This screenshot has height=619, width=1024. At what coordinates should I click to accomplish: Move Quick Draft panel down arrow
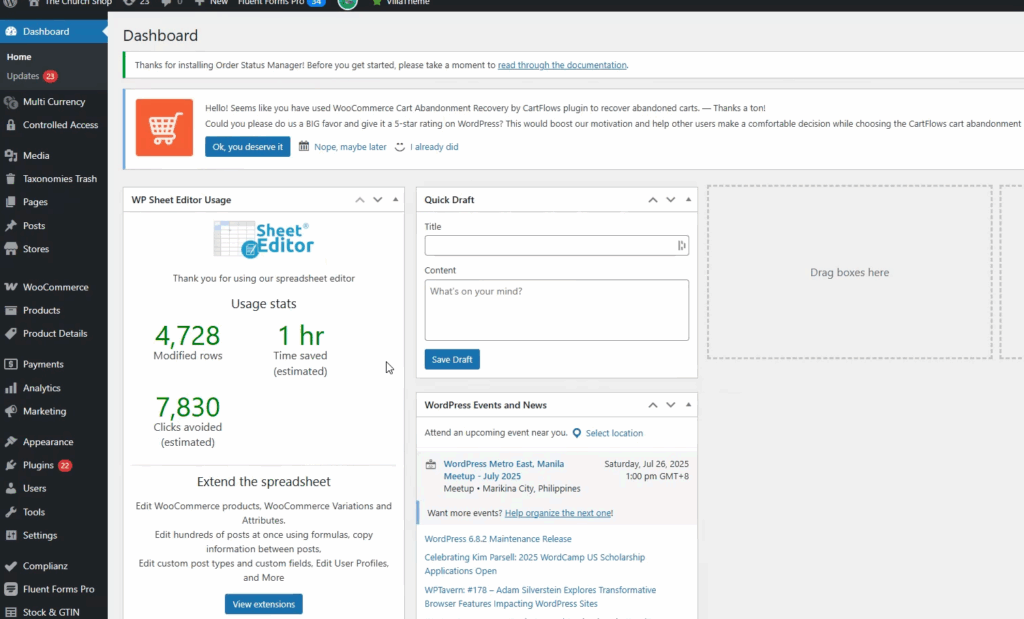click(671, 200)
